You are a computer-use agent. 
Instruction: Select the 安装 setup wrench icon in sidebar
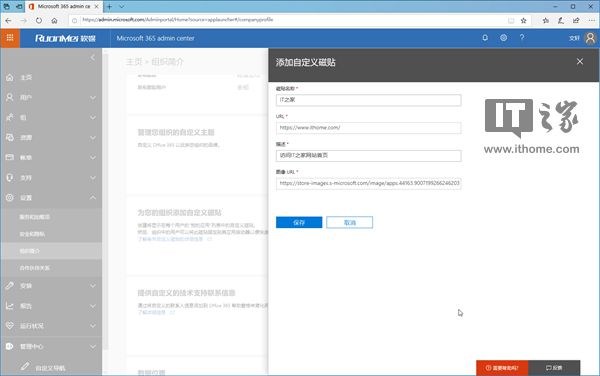tap(10, 285)
